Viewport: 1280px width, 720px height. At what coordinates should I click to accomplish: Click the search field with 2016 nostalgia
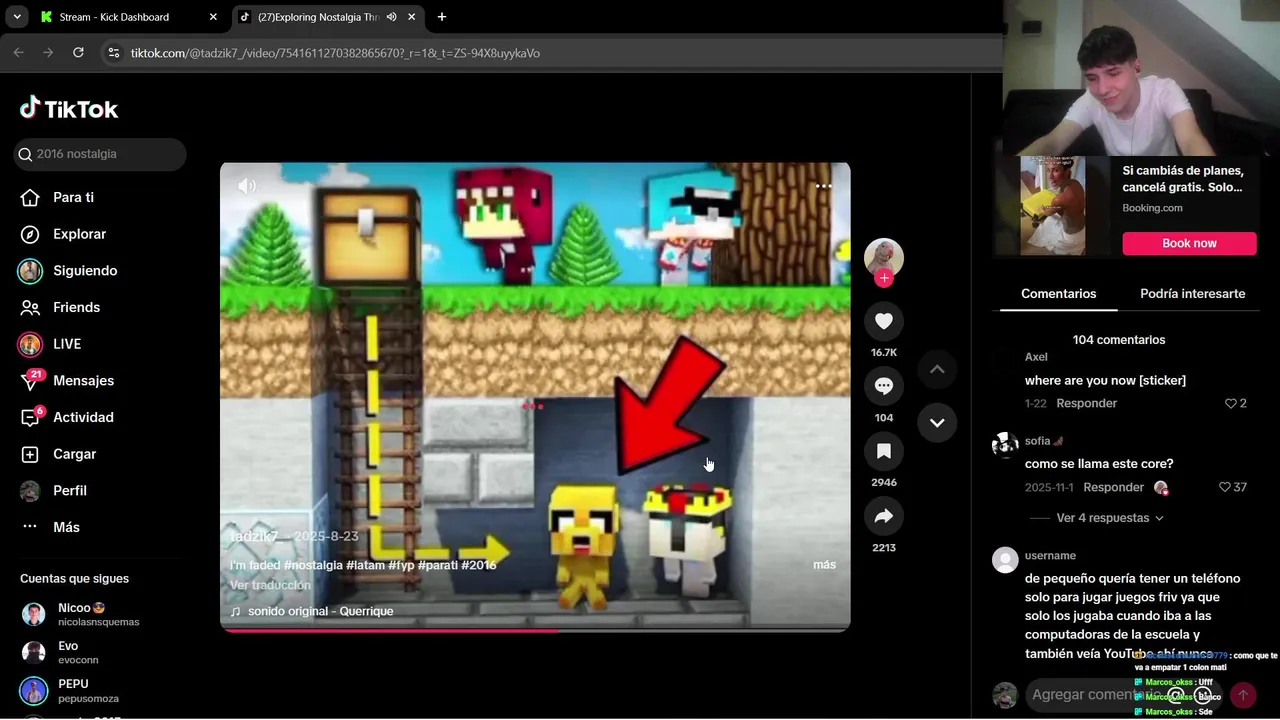100,154
